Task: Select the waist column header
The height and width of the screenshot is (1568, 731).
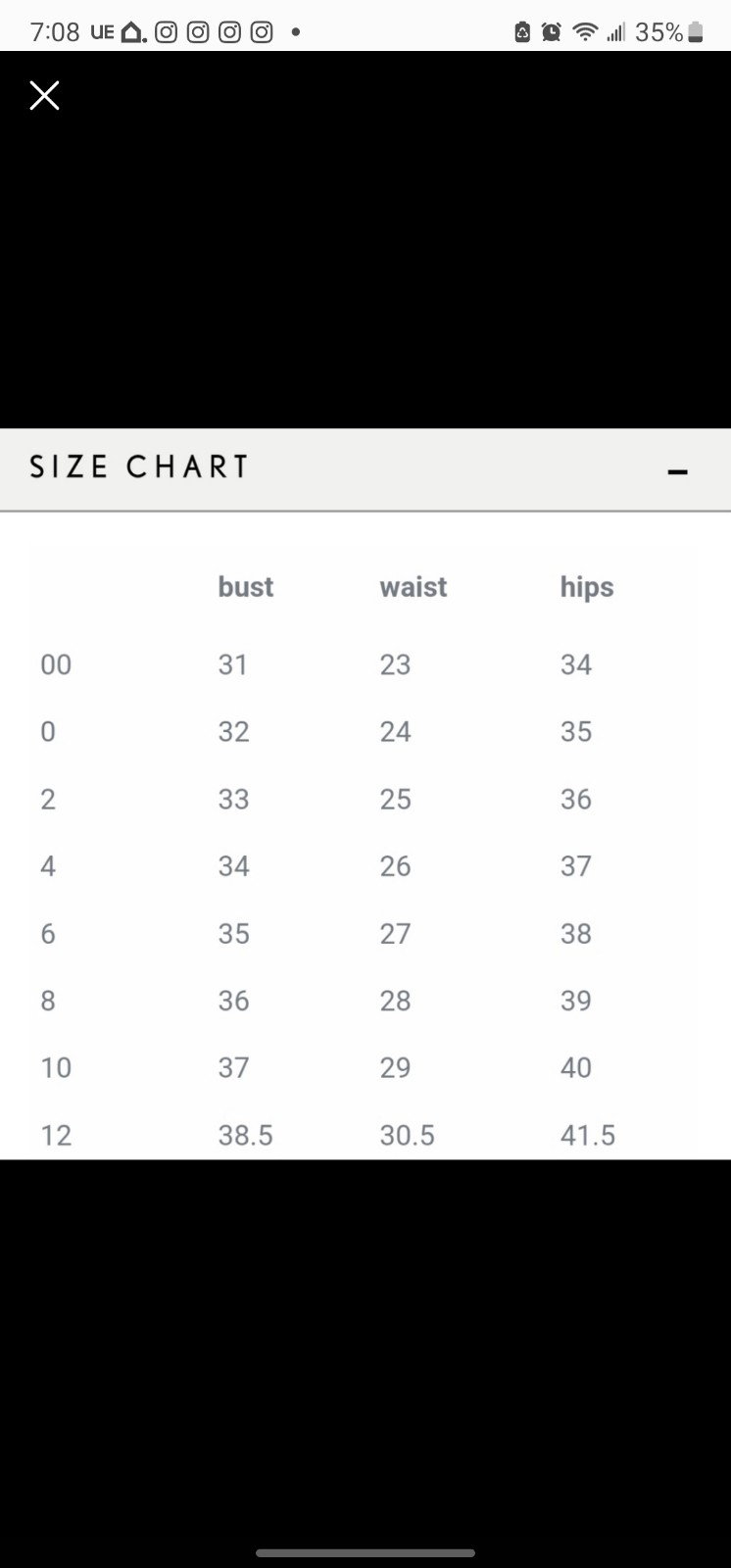Action: point(414,587)
